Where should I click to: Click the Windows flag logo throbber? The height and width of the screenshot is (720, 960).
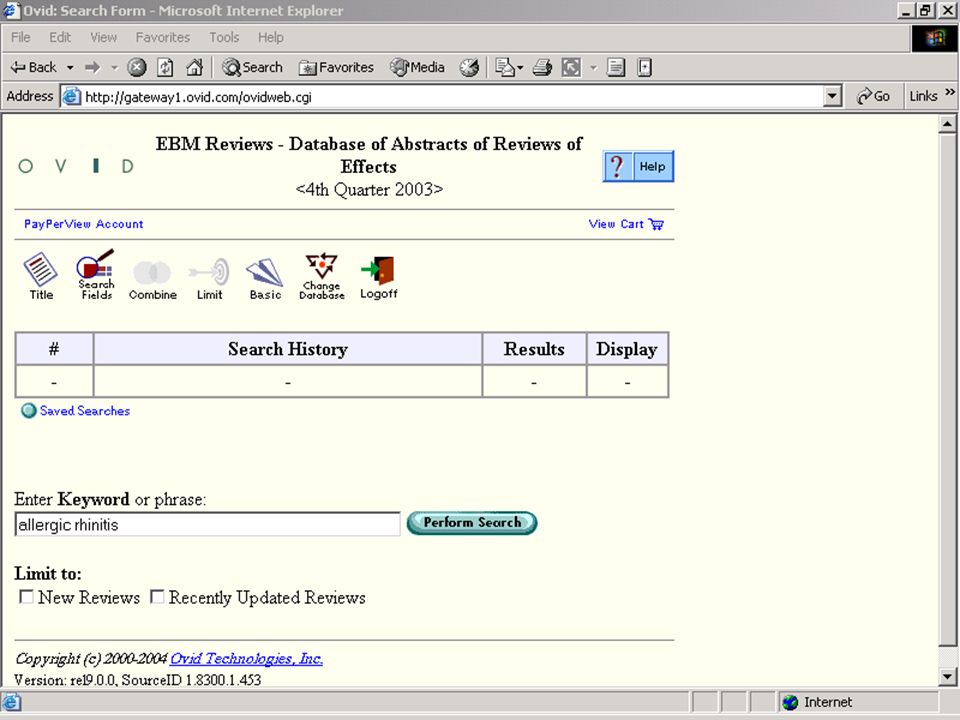click(x=934, y=38)
